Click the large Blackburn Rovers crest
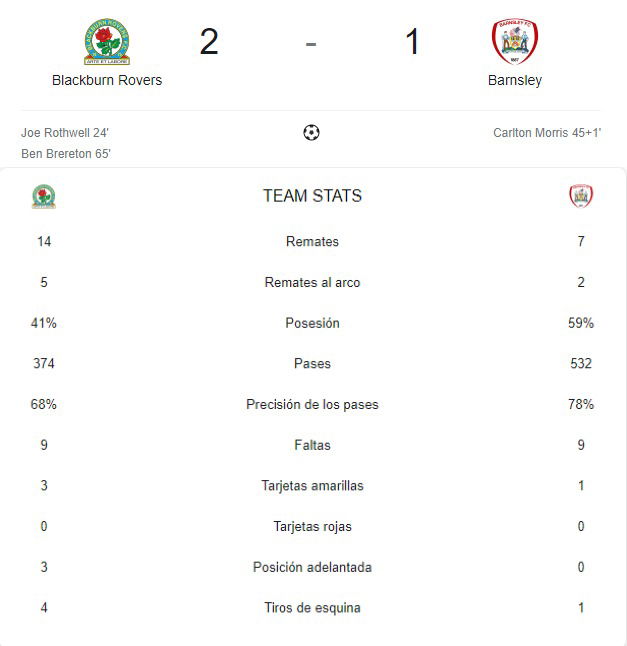Viewport: 627px width, 646px height. point(107,42)
